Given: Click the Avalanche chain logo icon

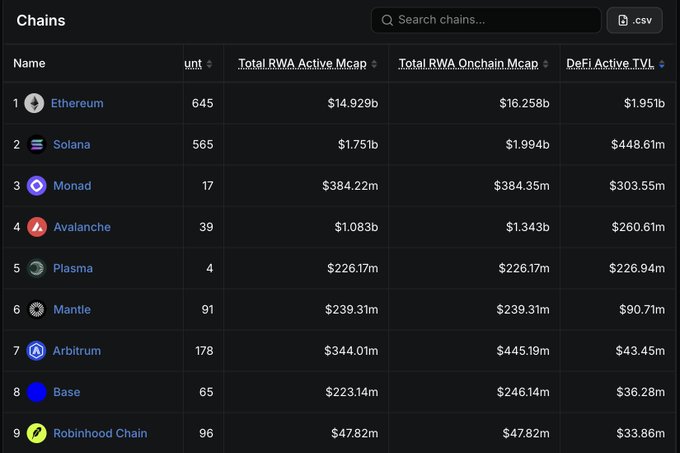Looking at the screenshot, I should (37, 227).
